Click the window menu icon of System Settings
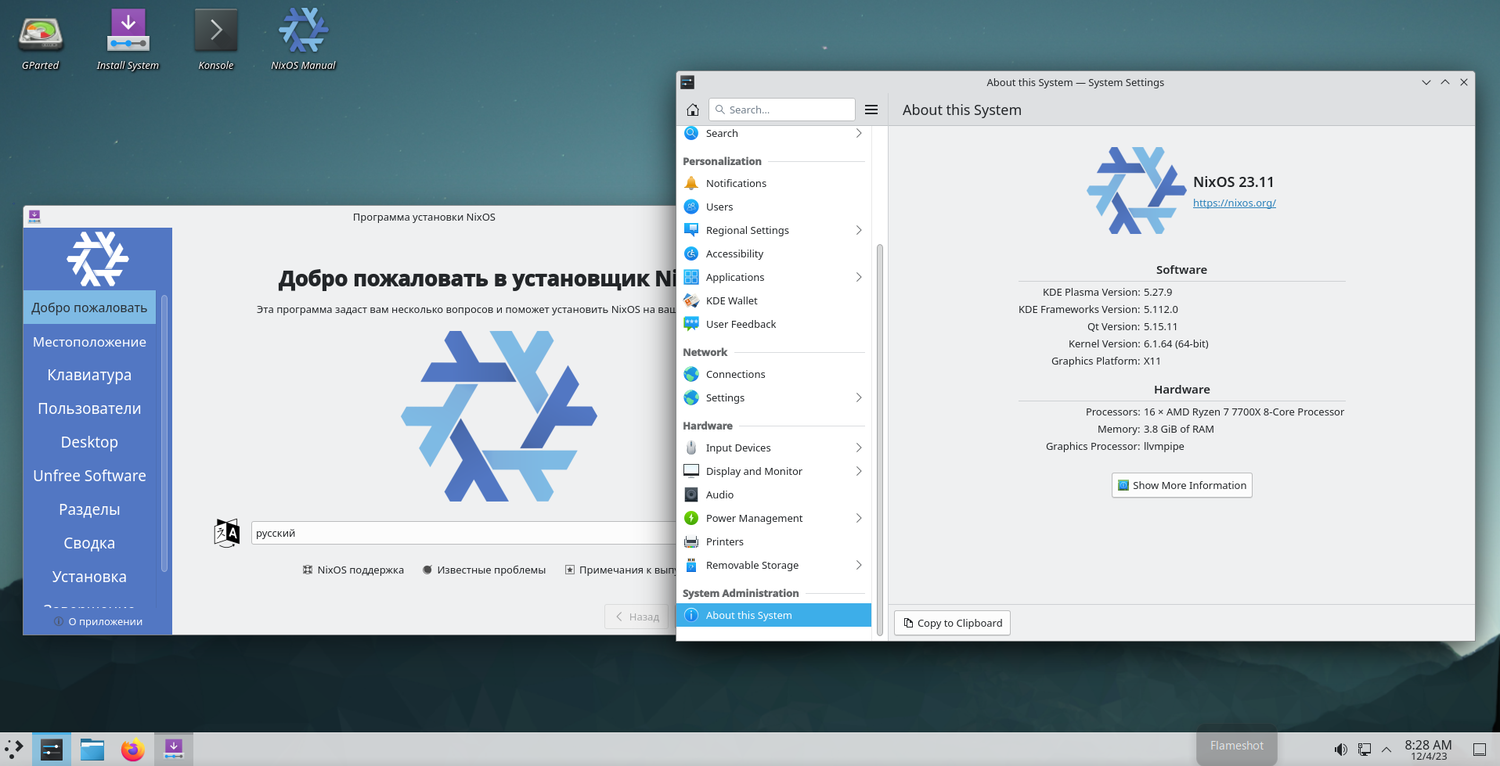The height and width of the screenshot is (766, 1500). (687, 82)
